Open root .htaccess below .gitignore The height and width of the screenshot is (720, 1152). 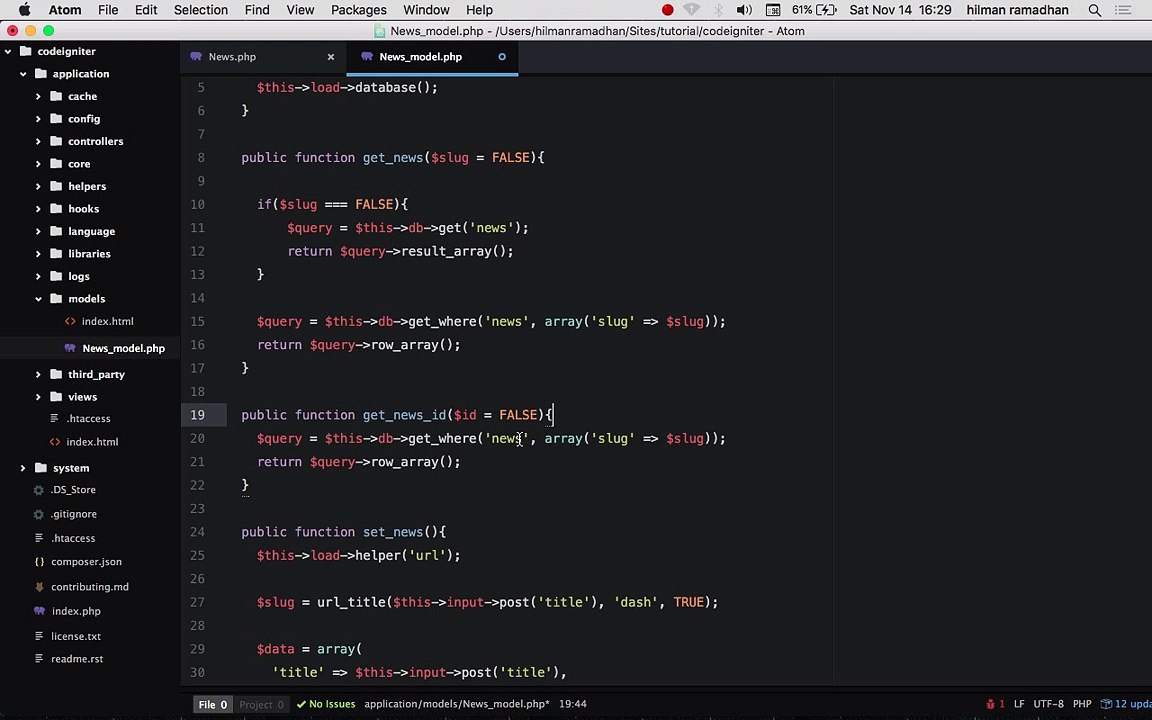[x=73, y=538]
